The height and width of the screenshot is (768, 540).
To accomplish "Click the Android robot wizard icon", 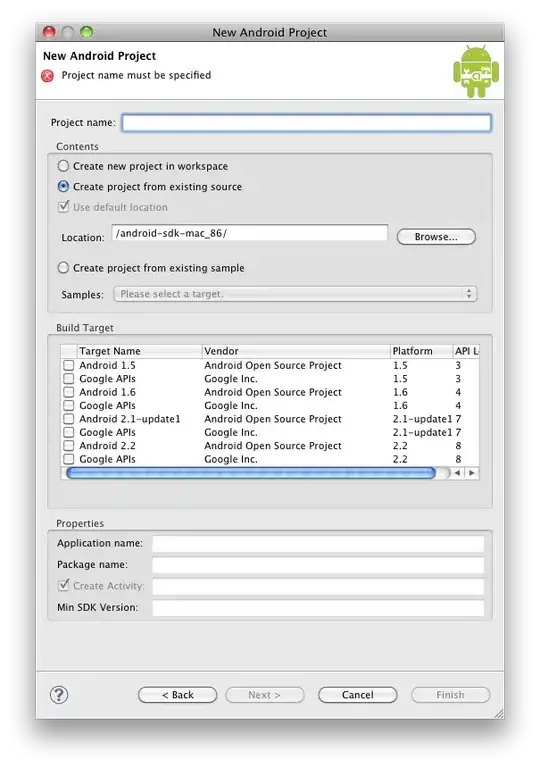I will 476,71.
